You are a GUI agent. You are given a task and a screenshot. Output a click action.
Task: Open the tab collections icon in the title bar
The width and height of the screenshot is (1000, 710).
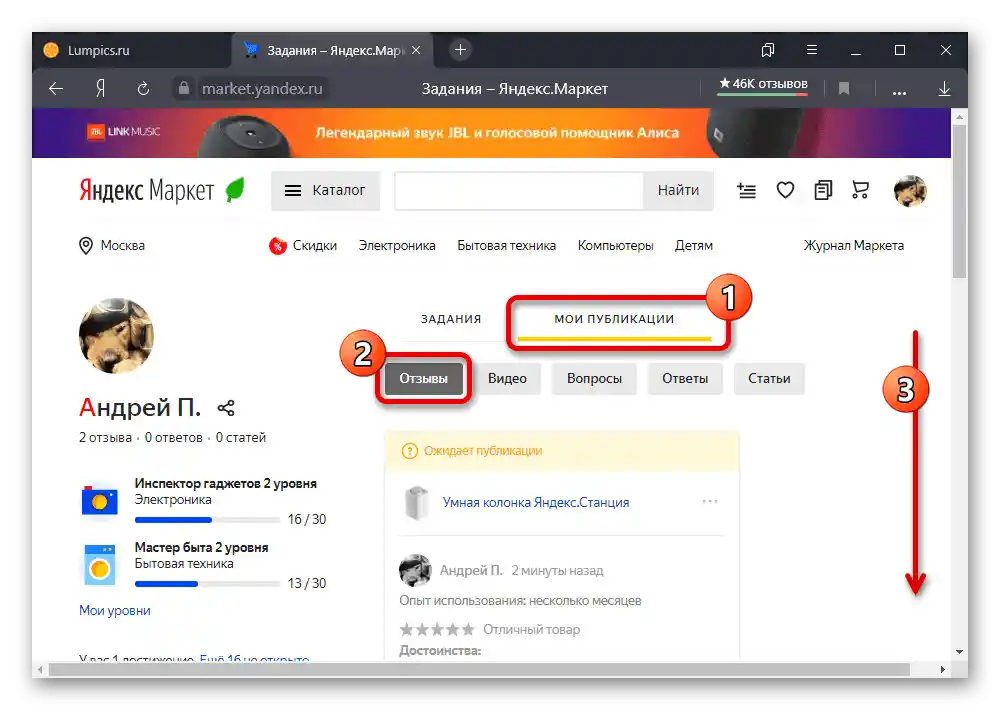point(768,50)
